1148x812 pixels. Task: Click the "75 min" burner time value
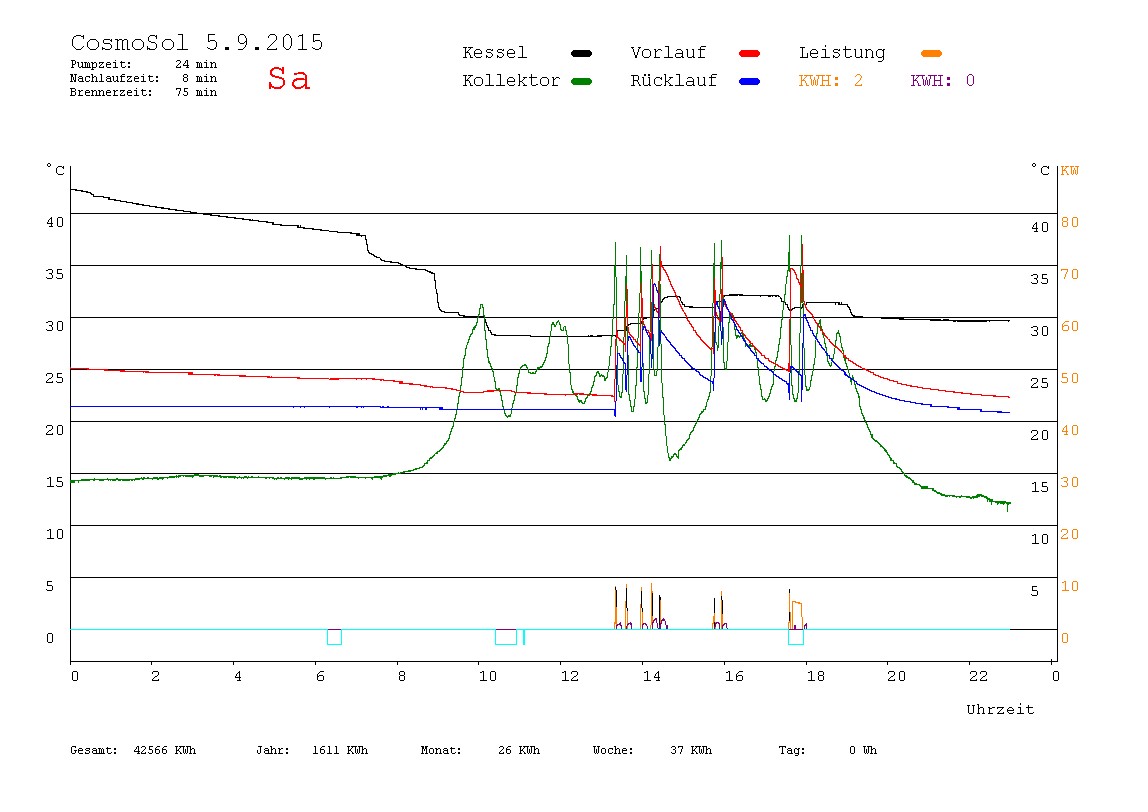(x=196, y=92)
